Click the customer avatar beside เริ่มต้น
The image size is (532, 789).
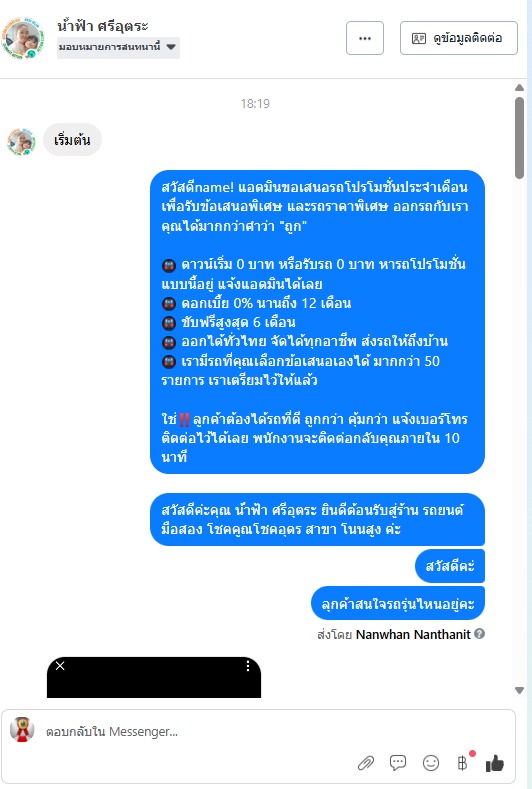coord(21,142)
